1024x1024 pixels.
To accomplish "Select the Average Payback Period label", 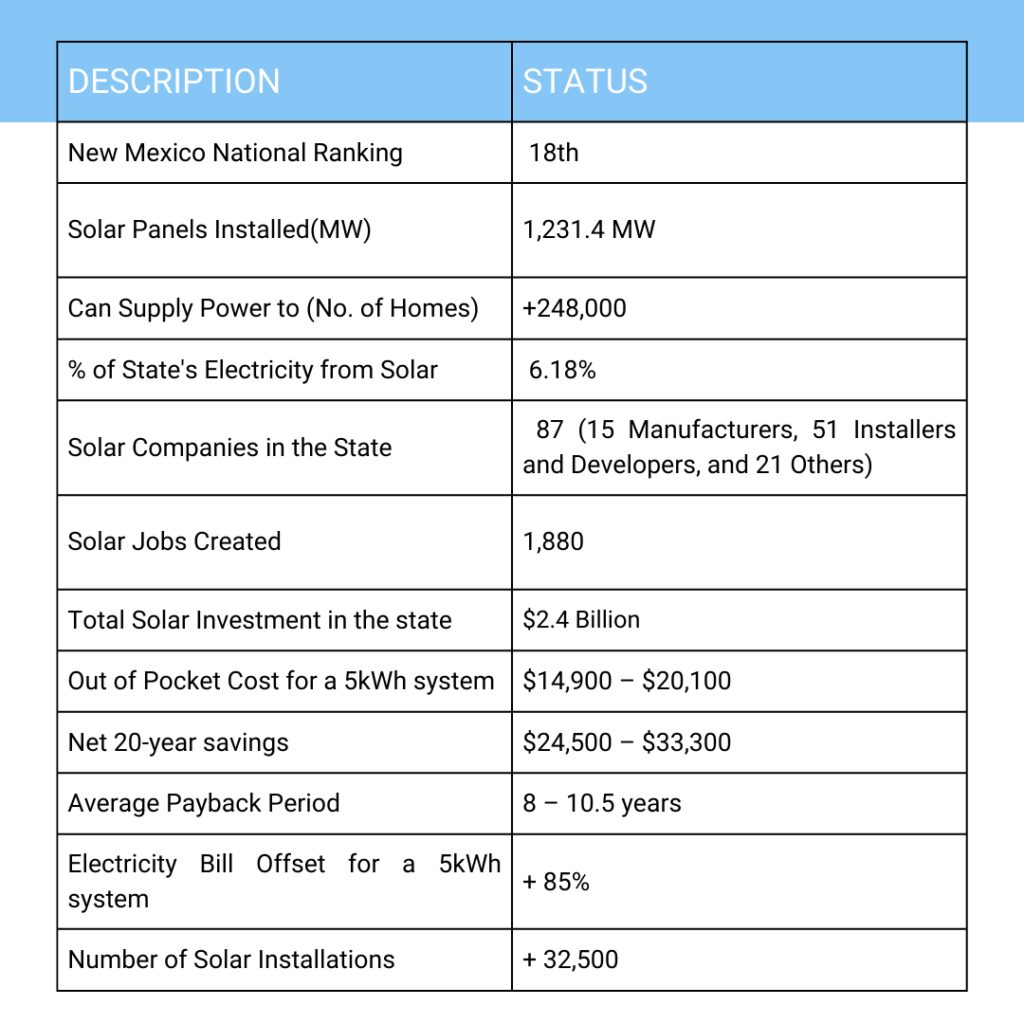I will pos(204,804).
